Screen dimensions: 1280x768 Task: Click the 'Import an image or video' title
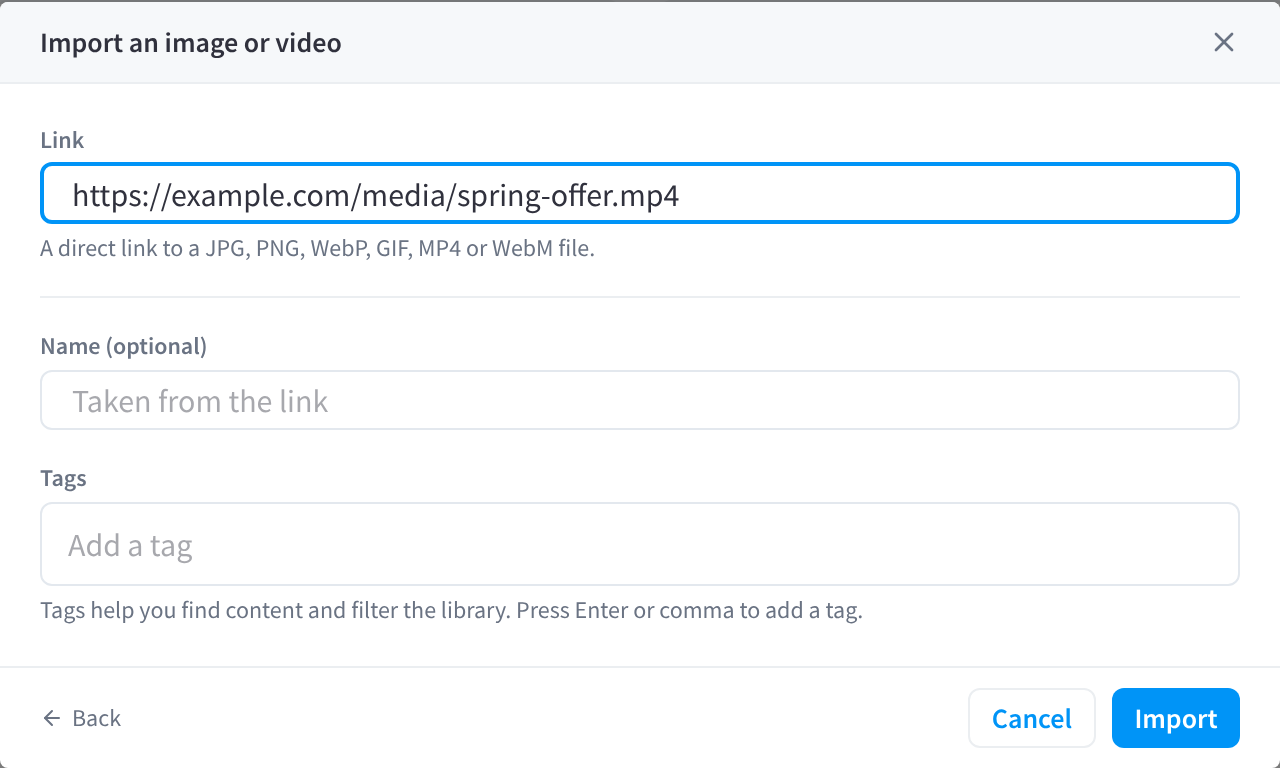[191, 43]
